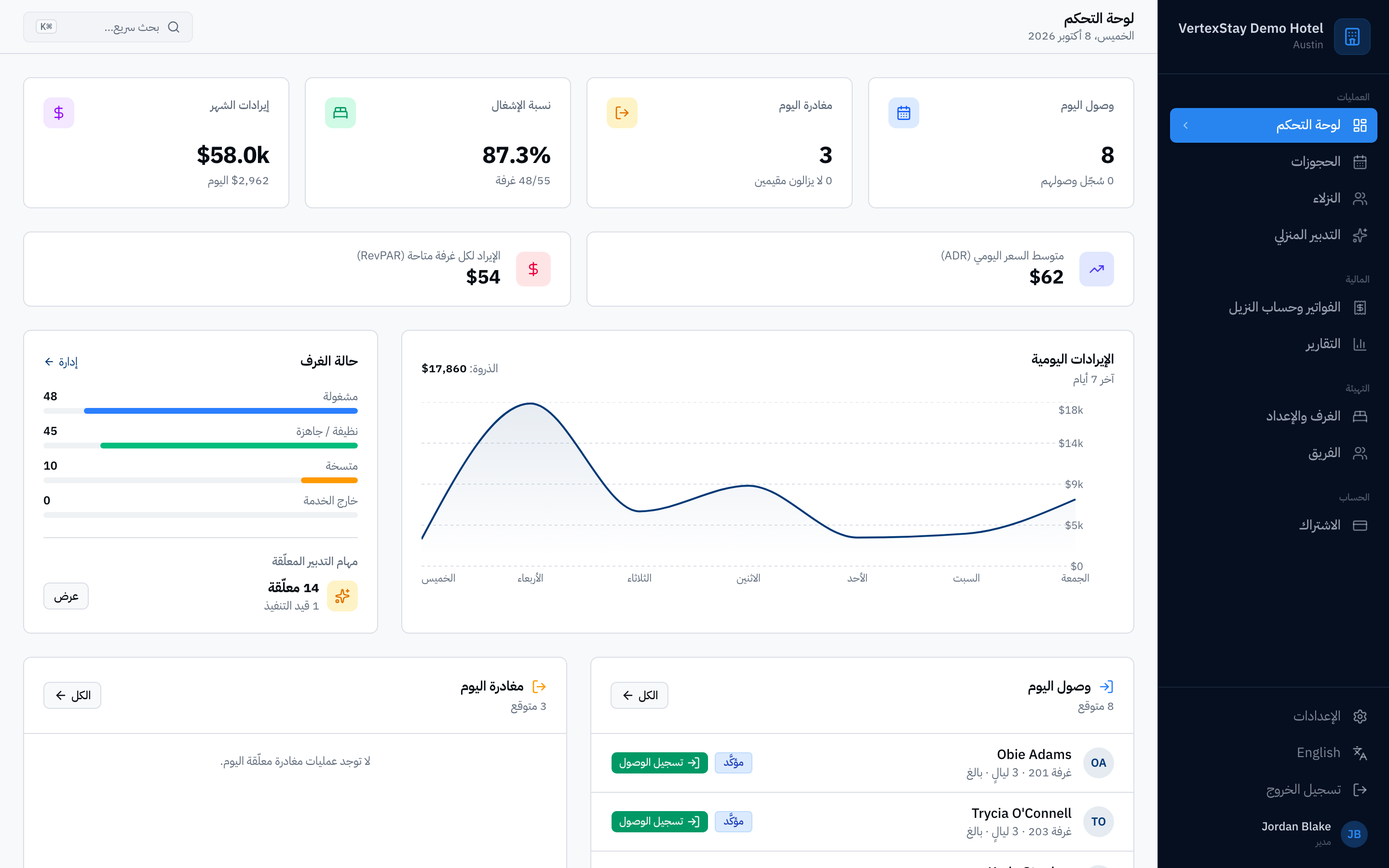Viewport: 1389px width, 868px height.
Task: Click the orange sparkle pending tasks icon
Action: click(x=342, y=596)
